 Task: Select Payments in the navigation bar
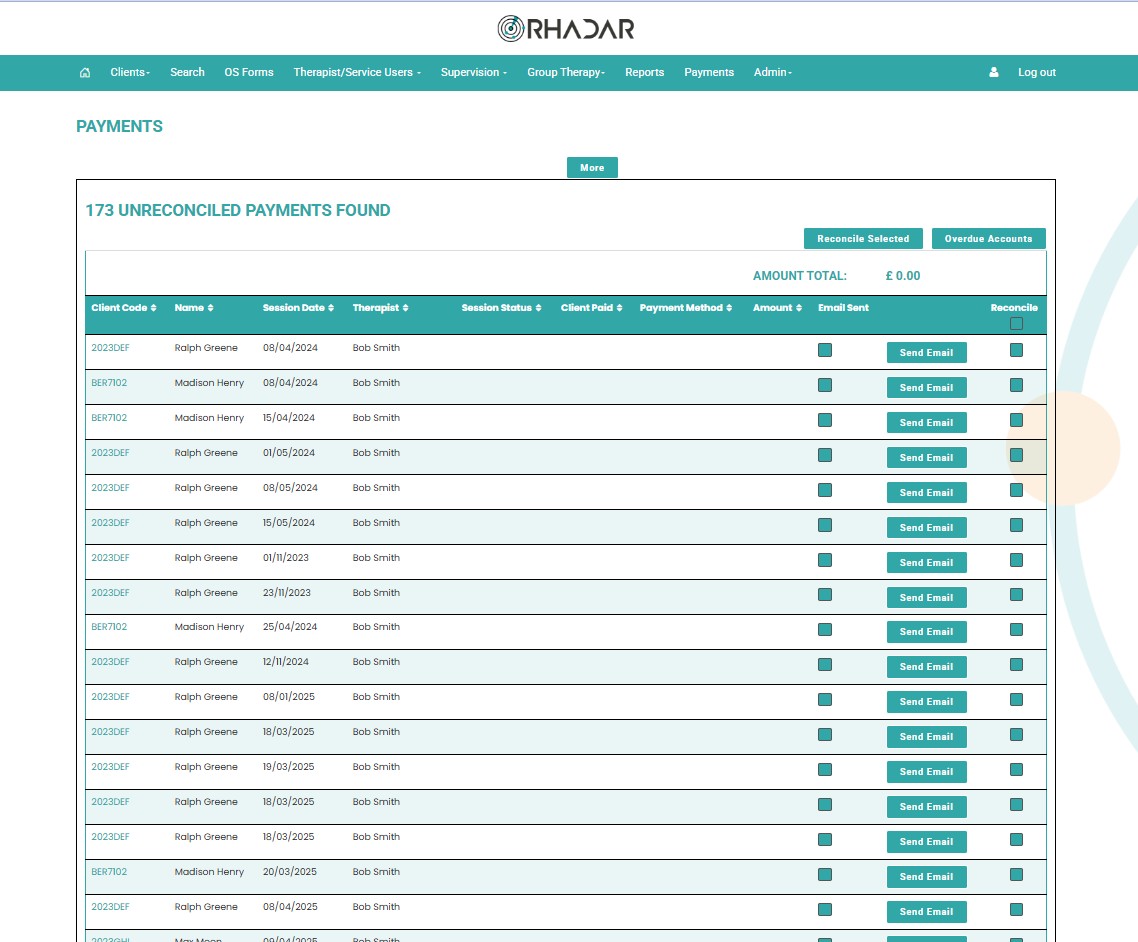pyautogui.click(x=709, y=73)
